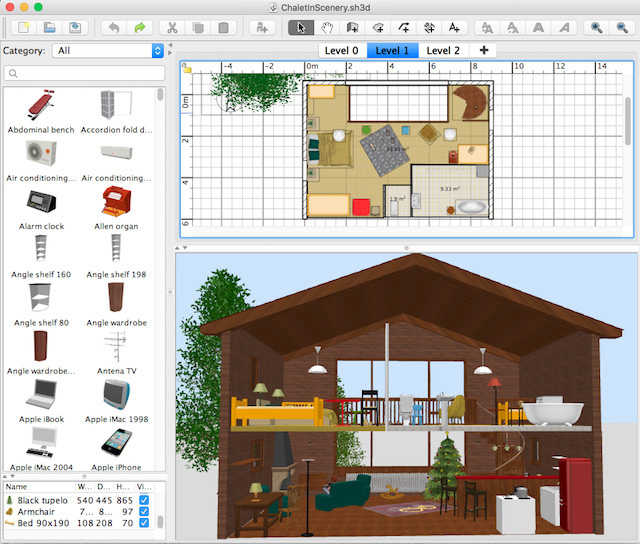Select the Allen organ catalog thumbnail
This screenshot has width=640, height=544.
pos(117,201)
